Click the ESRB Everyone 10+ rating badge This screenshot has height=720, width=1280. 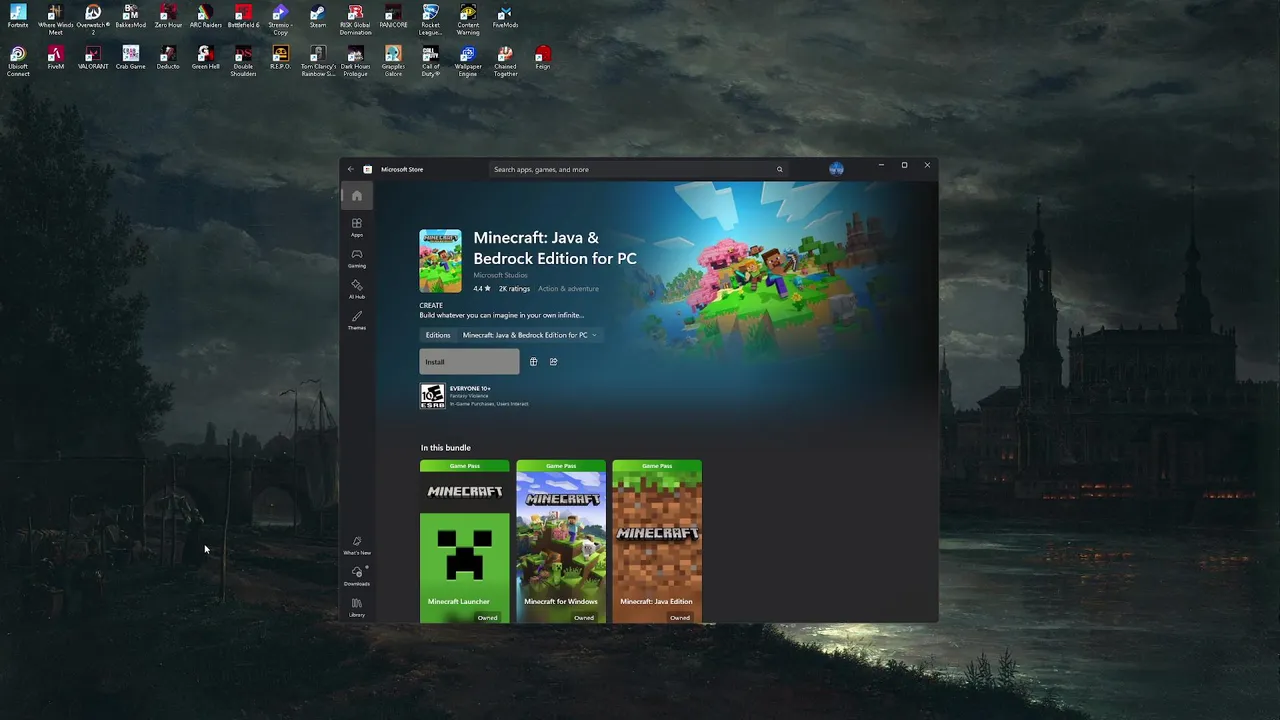pyautogui.click(x=432, y=396)
